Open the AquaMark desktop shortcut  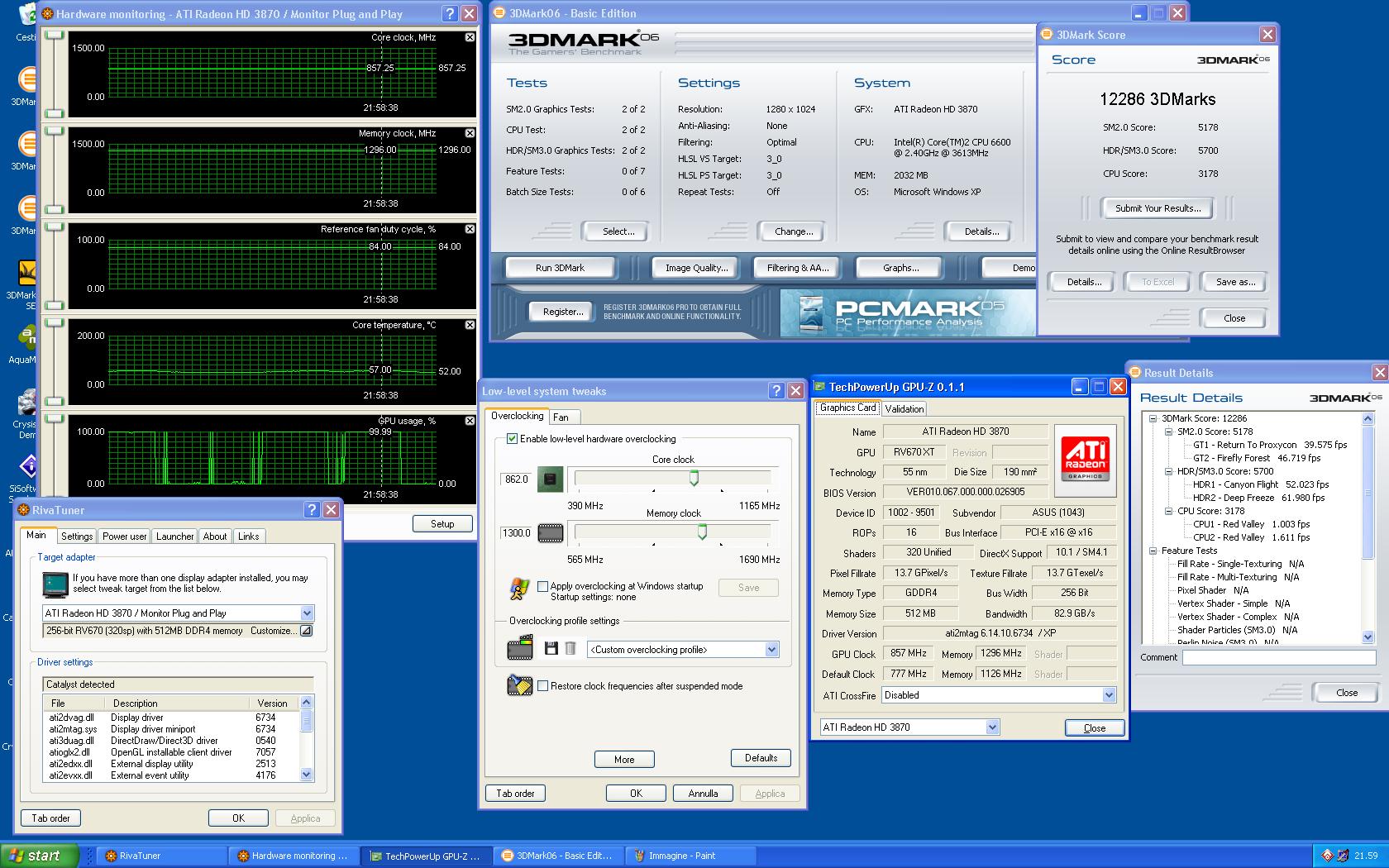click(25, 344)
